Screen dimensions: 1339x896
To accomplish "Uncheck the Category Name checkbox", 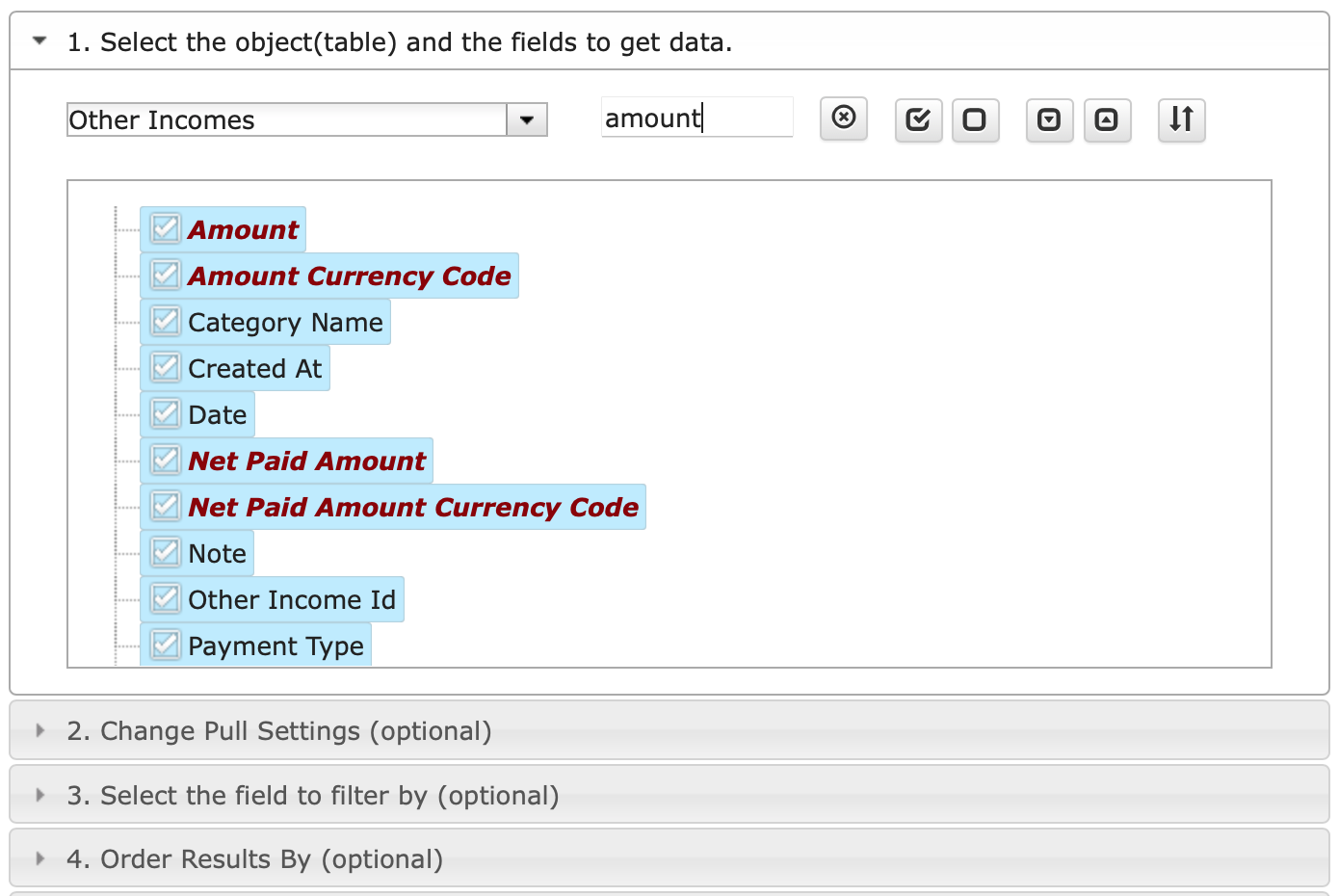I will (166, 322).
